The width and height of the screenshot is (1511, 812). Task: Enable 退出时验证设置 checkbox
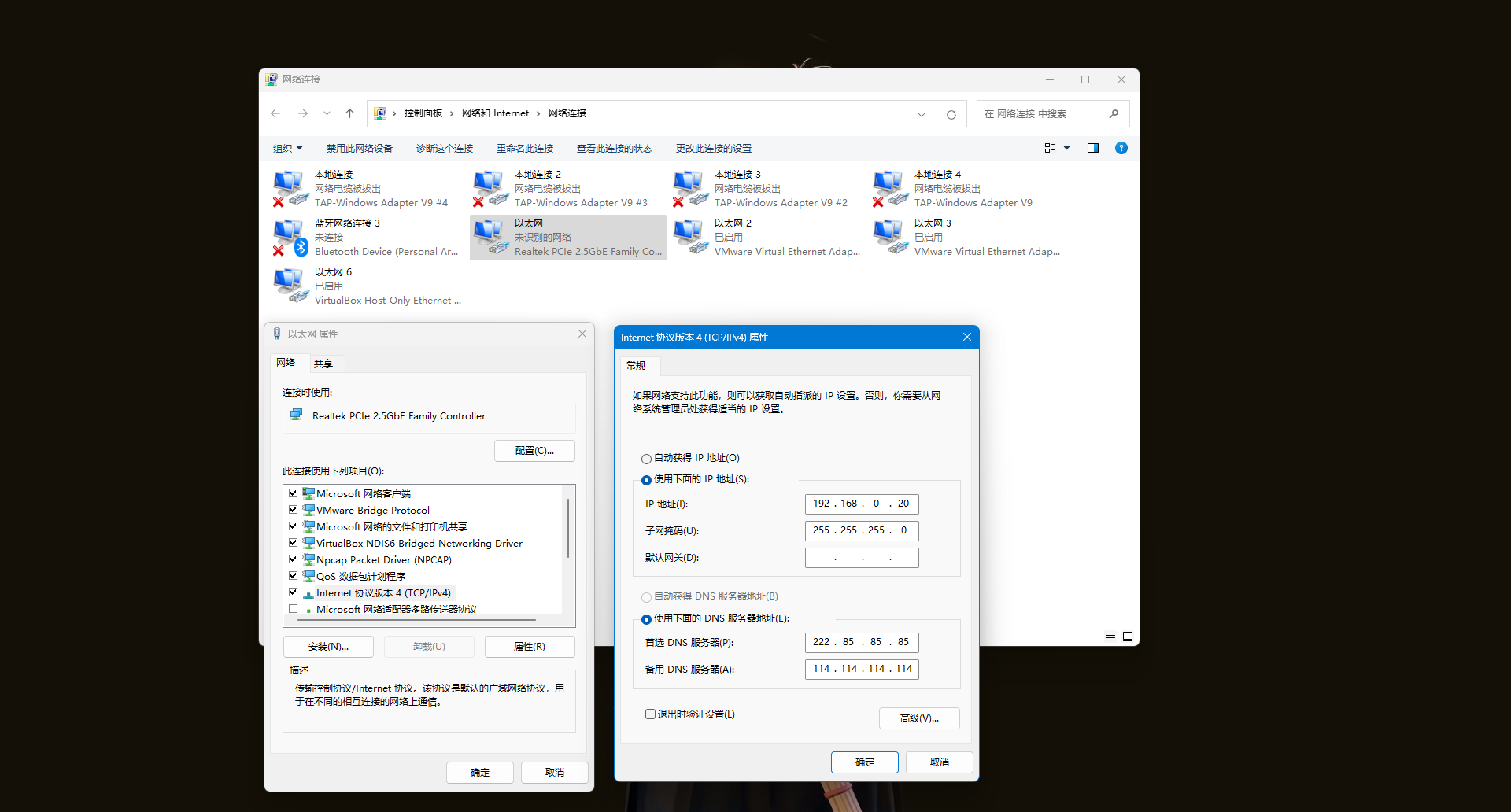(x=650, y=714)
